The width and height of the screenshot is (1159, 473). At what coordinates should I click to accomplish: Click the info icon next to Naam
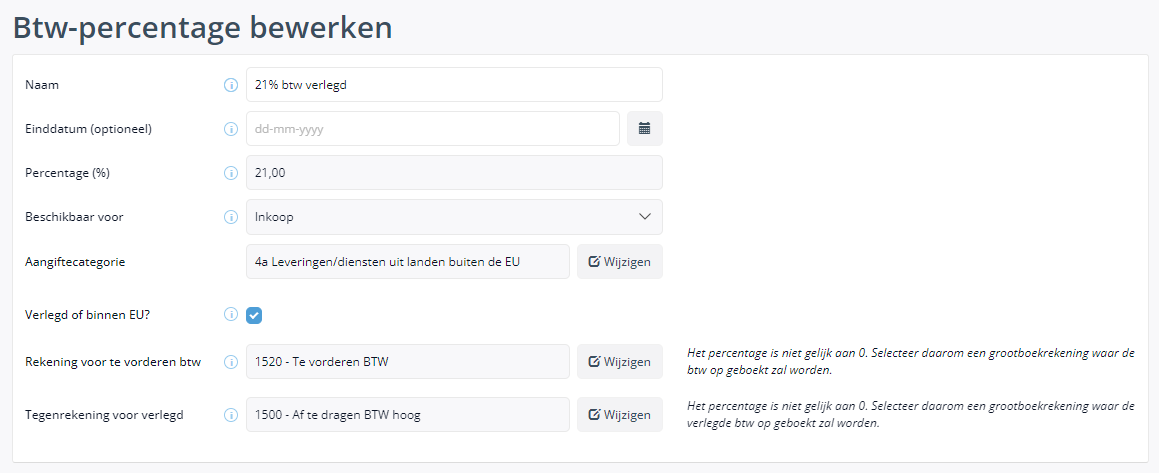point(231,85)
